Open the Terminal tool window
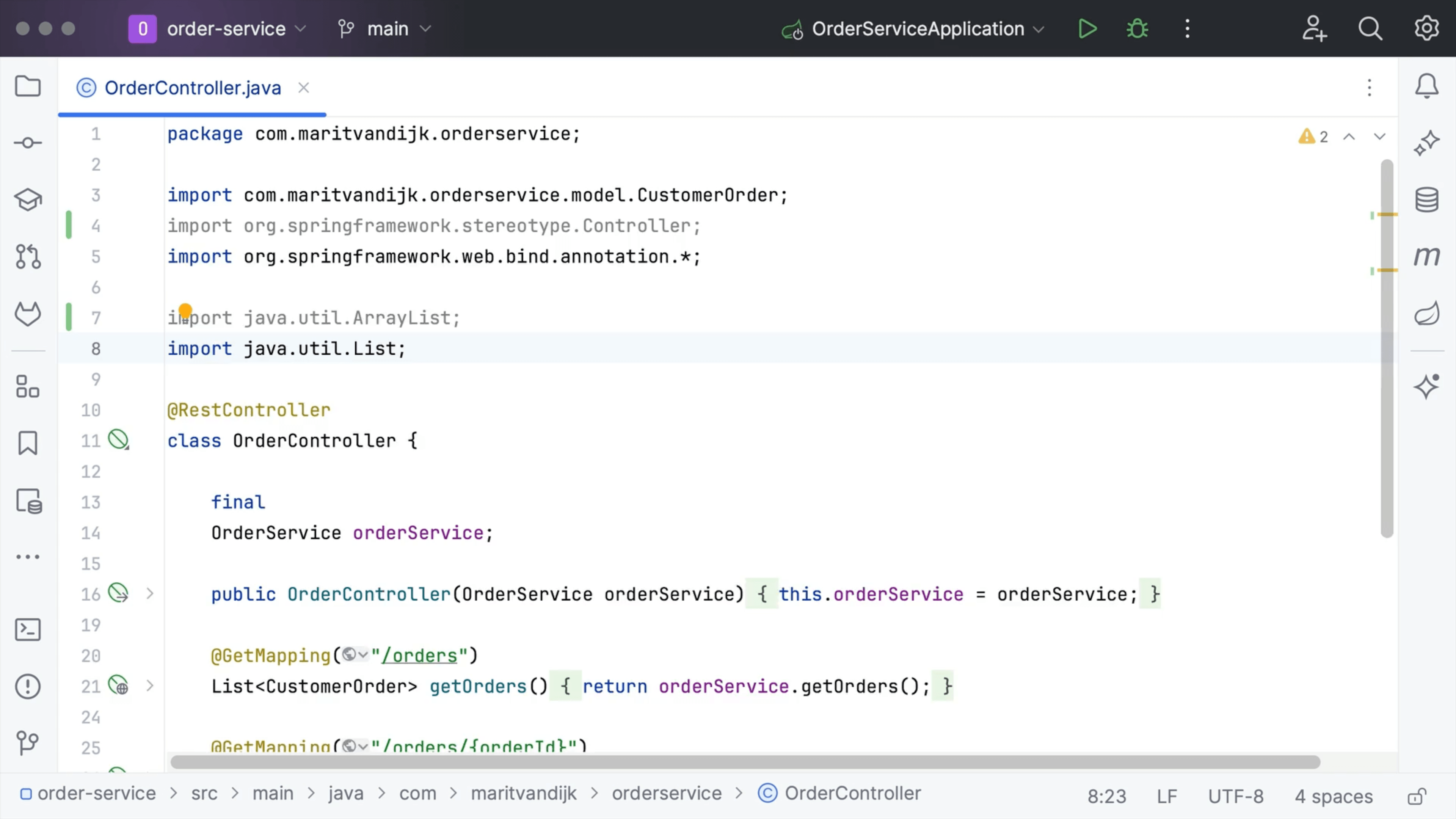Viewport: 1456px width, 819px height. [x=27, y=629]
